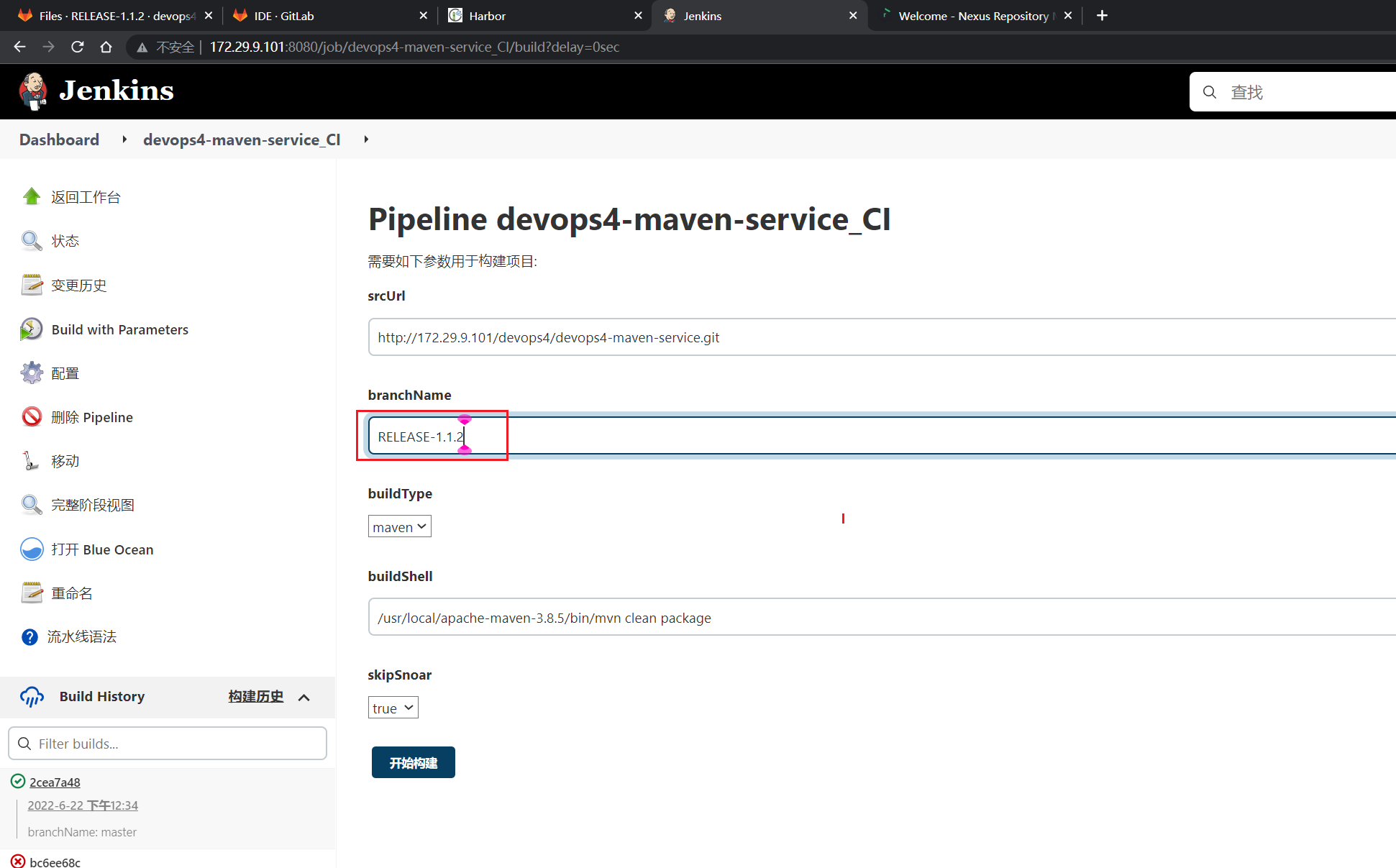The height and width of the screenshot is (868, 1396).
Task: Switch to the Harbor tab
Action: click(545, 16)
